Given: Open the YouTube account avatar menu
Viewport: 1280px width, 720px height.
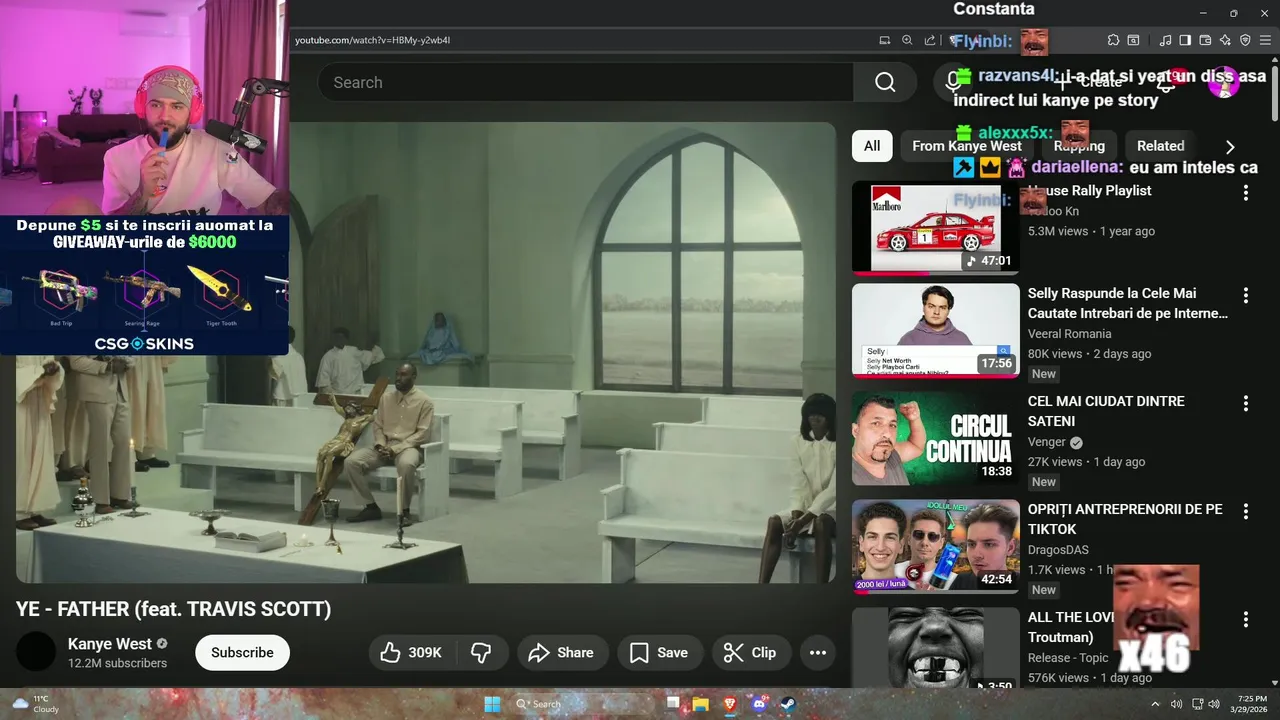Looking at the screenshot, I should (1223, 82).
